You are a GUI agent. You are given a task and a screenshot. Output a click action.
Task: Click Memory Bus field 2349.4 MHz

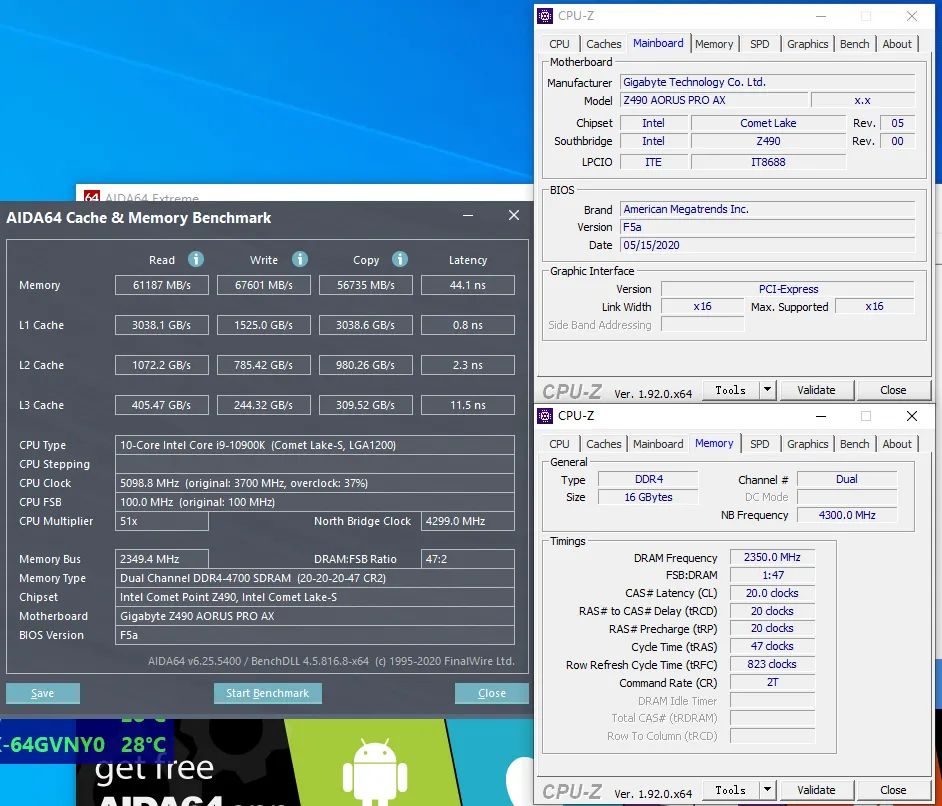pyautogui.click(x=162, y=559)
